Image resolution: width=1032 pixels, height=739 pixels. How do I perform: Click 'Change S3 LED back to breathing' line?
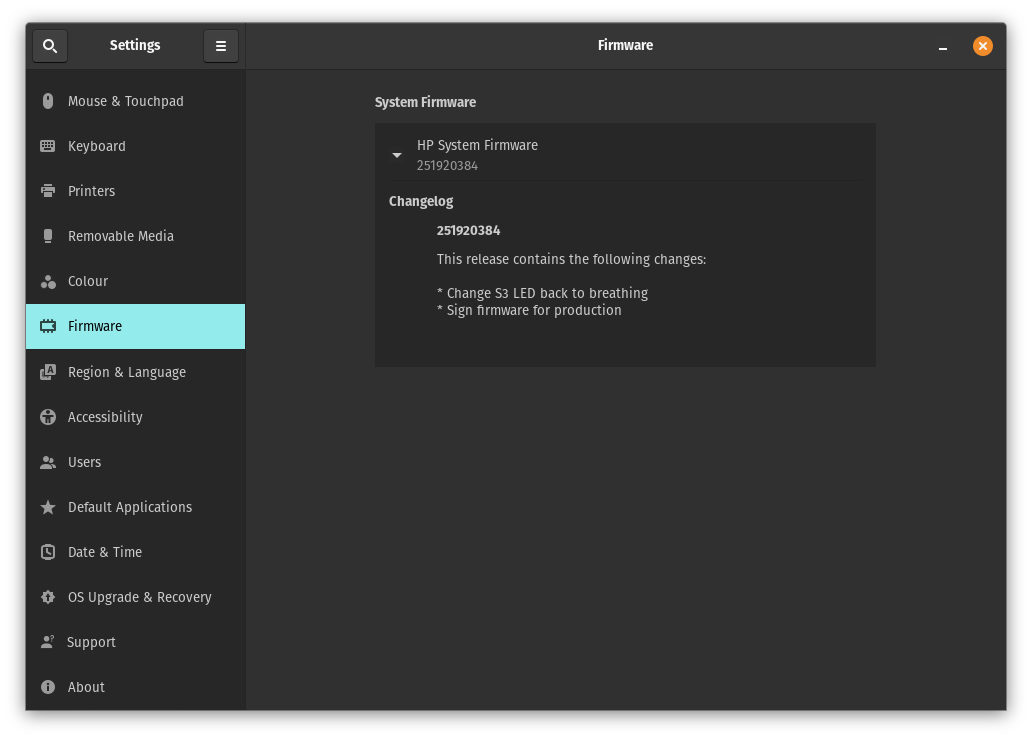(x=542, y=293)
